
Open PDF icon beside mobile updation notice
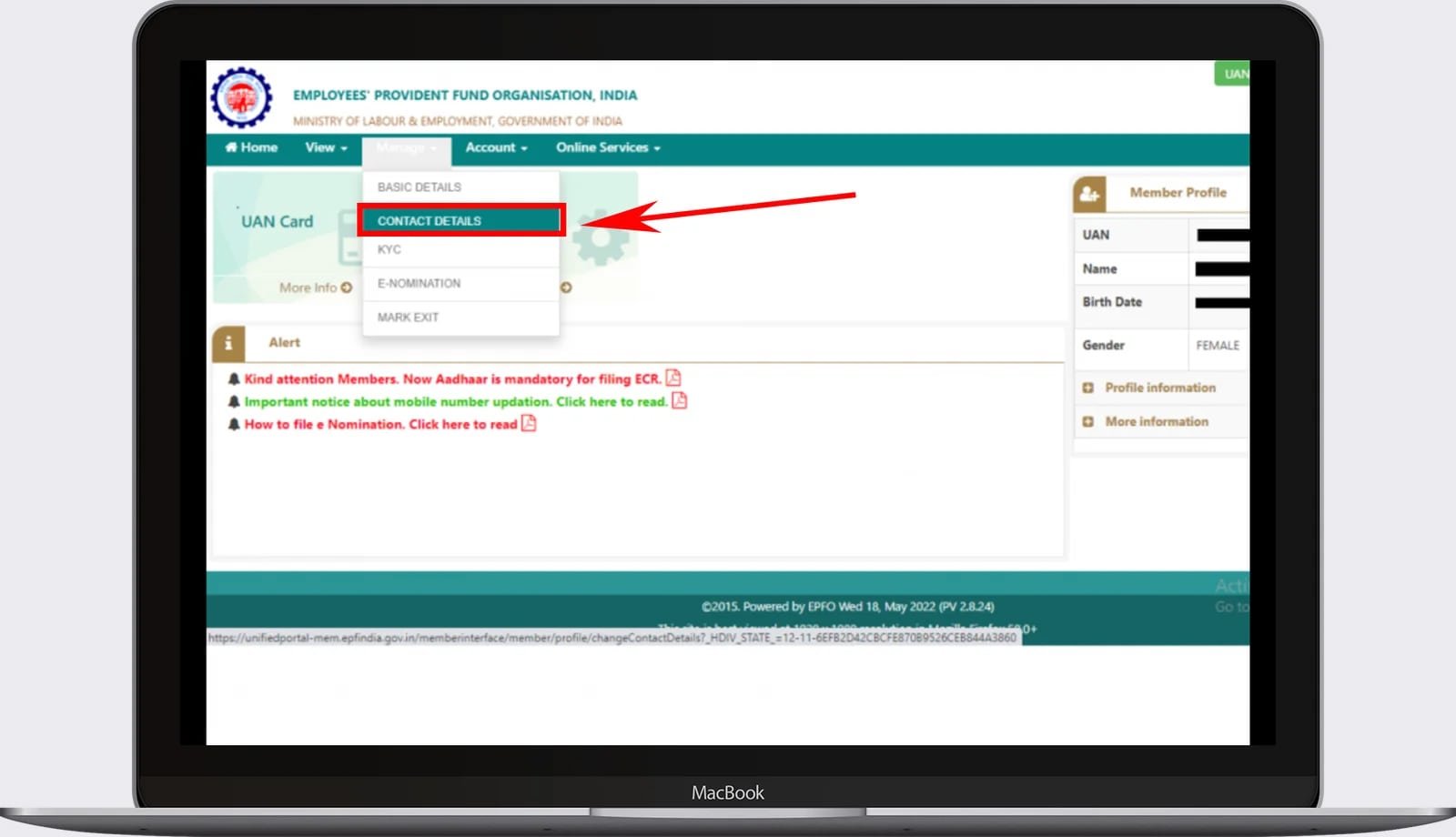679,400
